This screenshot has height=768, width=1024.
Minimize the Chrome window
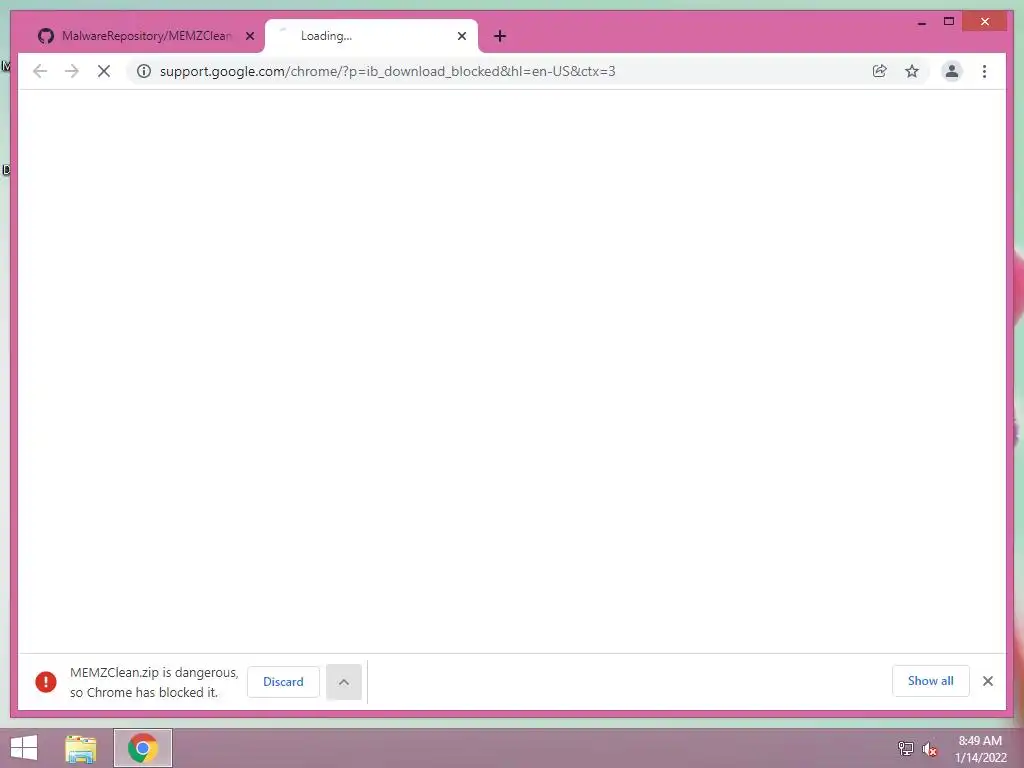(x=921, y=22)
